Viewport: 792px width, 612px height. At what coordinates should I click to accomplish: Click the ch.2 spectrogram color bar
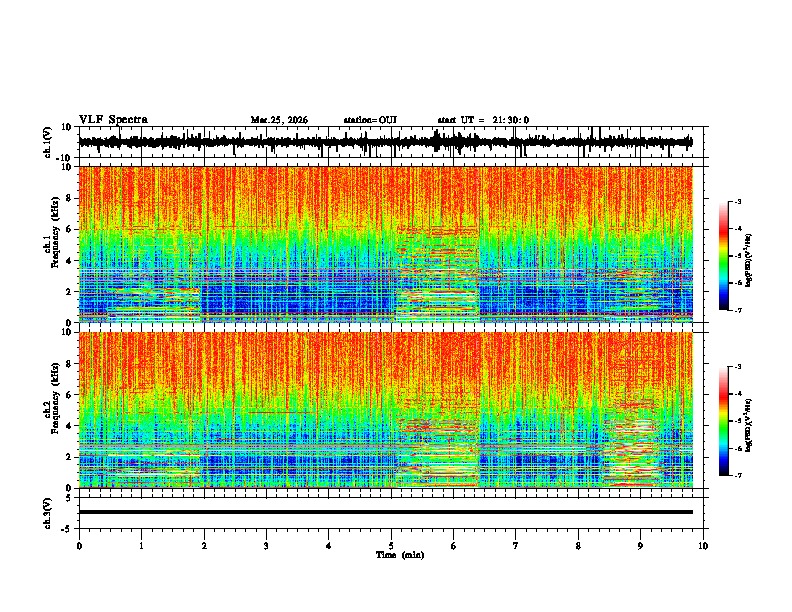[723, 421]
